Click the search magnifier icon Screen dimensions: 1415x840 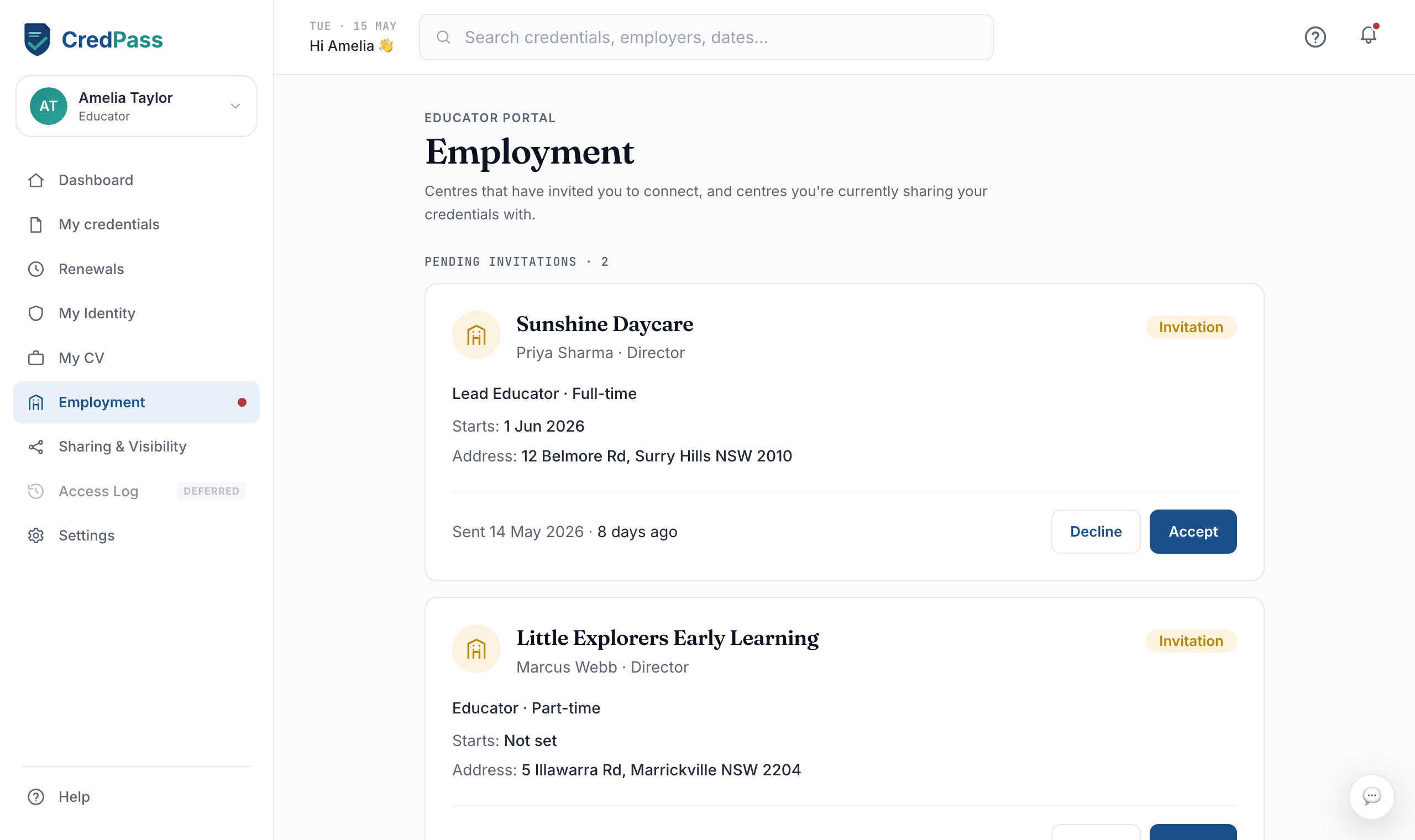pyautogui.click(x=443, y=38)
